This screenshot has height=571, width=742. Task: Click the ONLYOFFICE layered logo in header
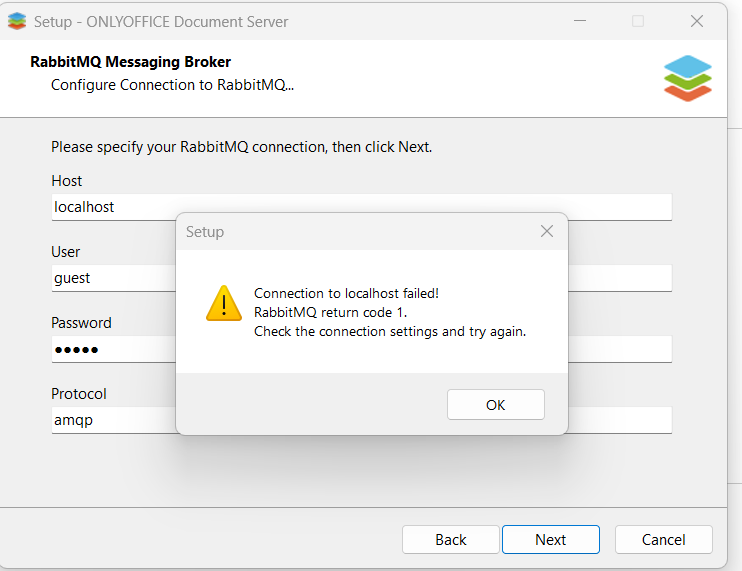tap(687, 78)
